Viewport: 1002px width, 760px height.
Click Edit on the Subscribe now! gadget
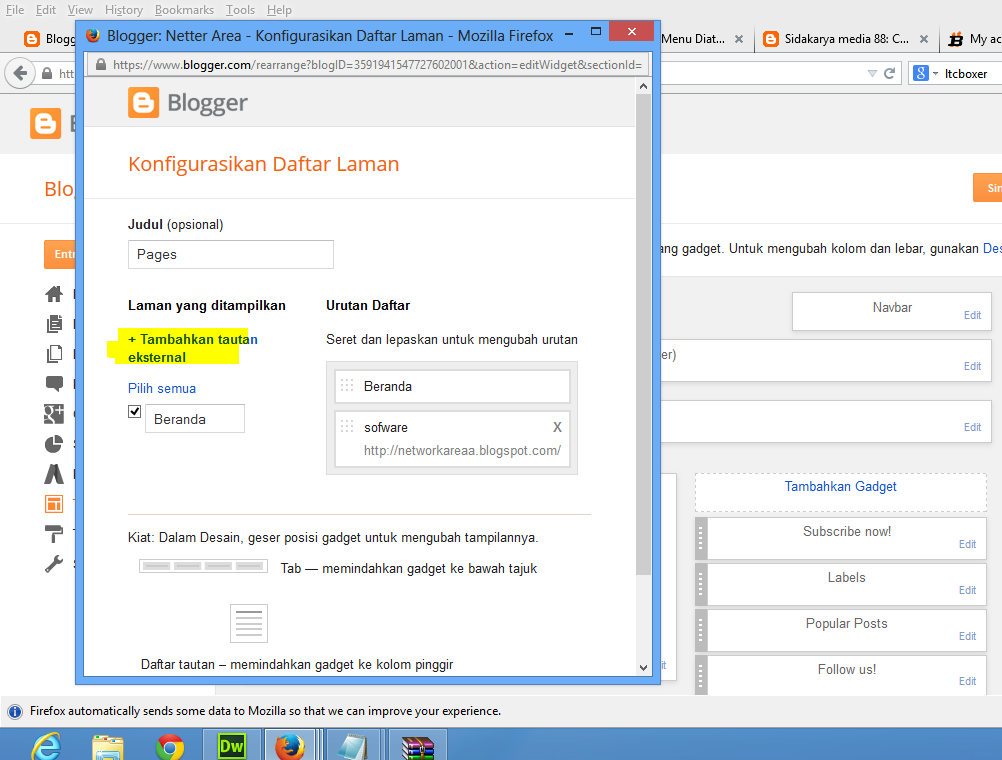[967, 544]
